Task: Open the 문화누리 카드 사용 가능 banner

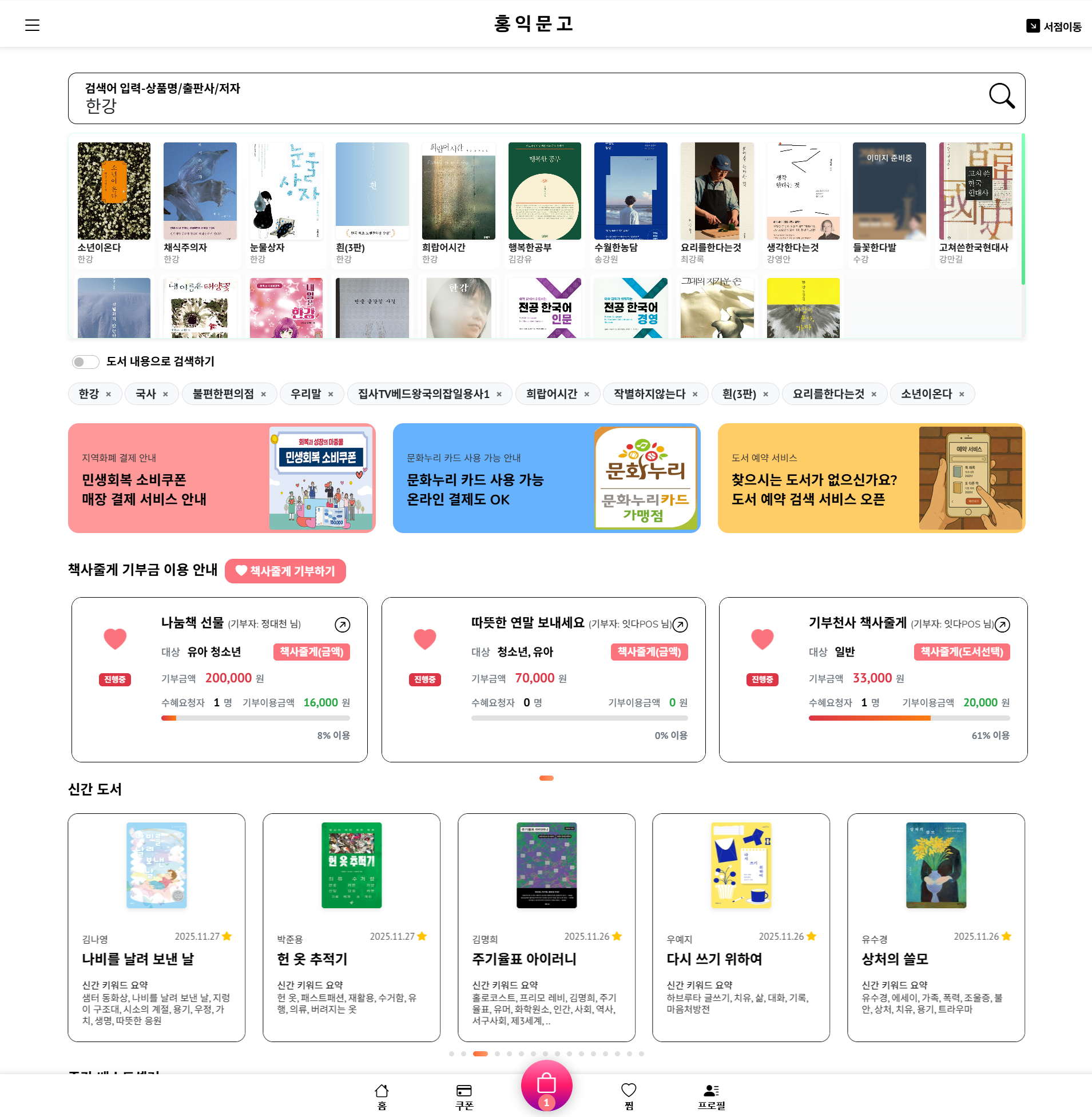Action: pyautogui.click(x=546, y=478)
